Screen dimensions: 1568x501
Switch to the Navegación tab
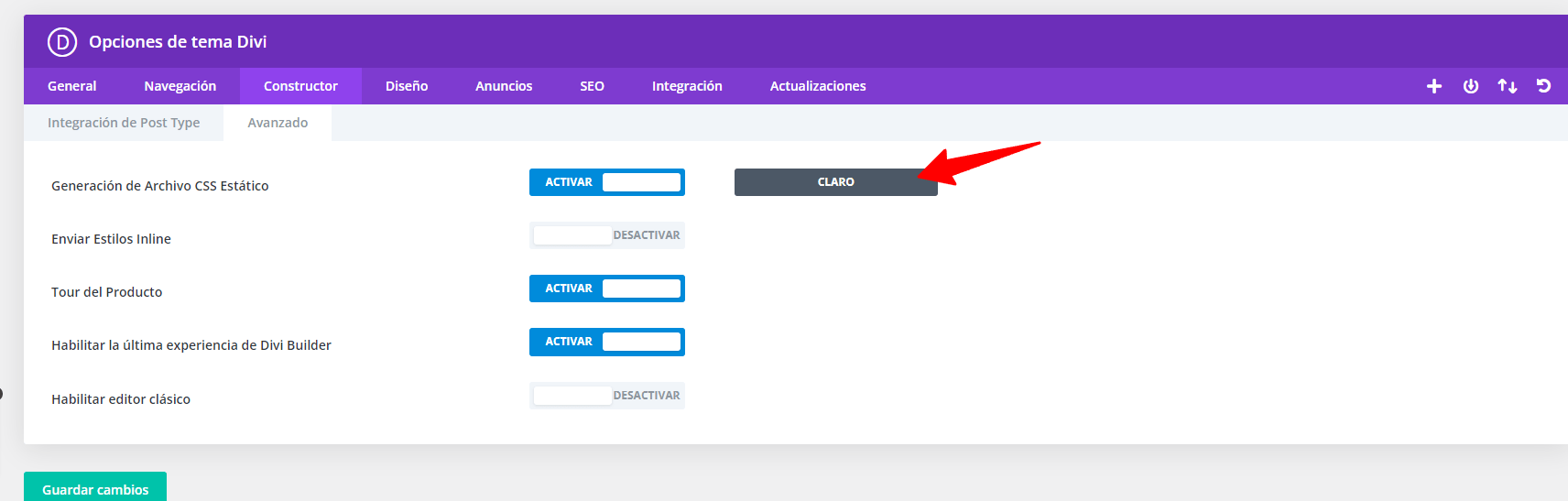(180, 86)
